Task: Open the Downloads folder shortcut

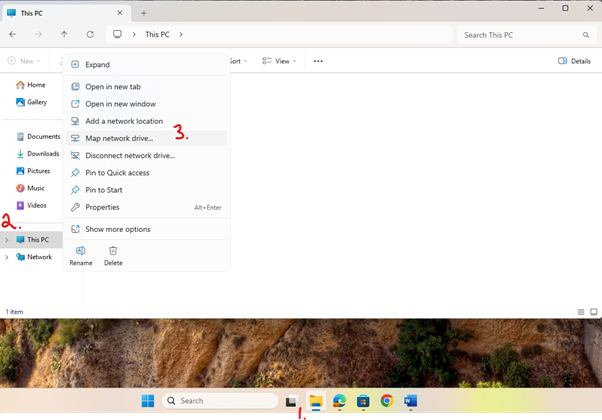Action: click(x=38, y=154)
